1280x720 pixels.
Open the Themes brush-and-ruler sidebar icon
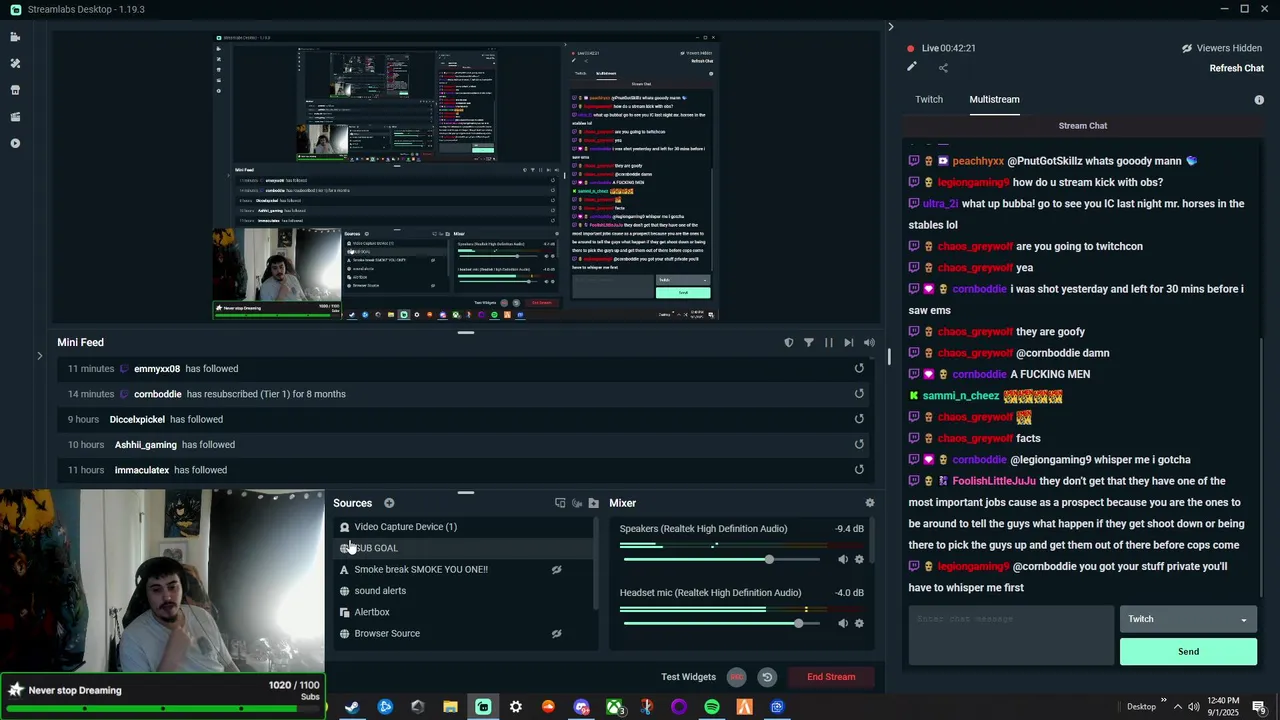(x=15, y=63)
